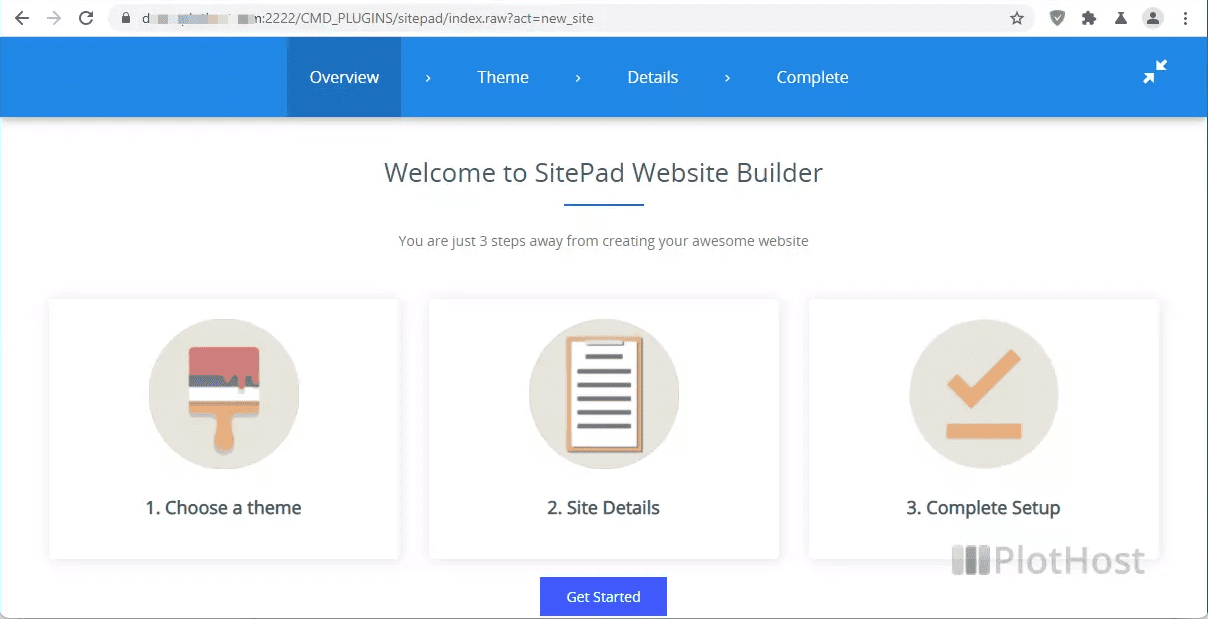Viewport: 1208px width, 619px height.
Task: Go to the Theme step tab
Action: coord(502,77)
